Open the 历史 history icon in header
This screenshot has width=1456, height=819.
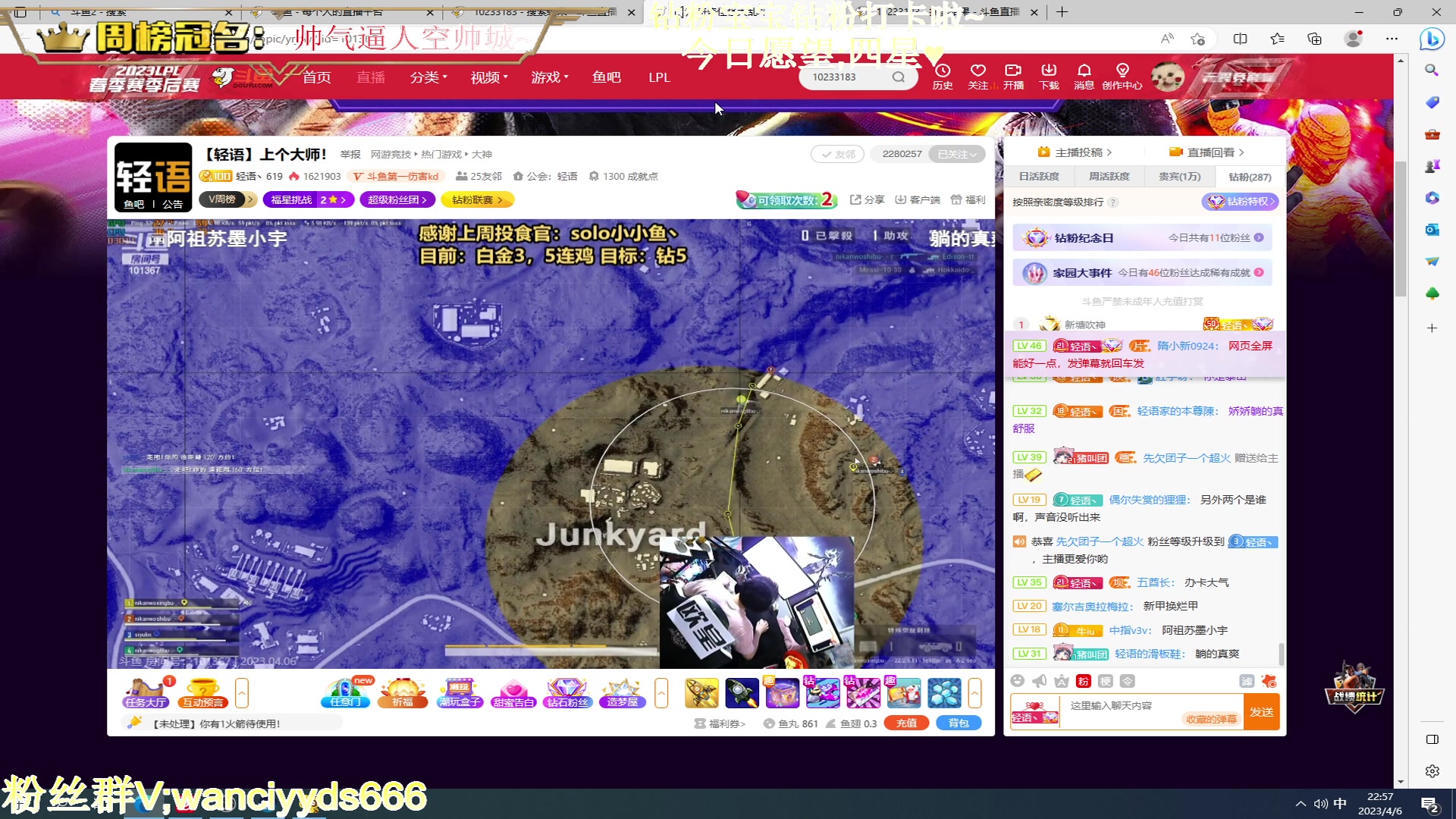943,77
